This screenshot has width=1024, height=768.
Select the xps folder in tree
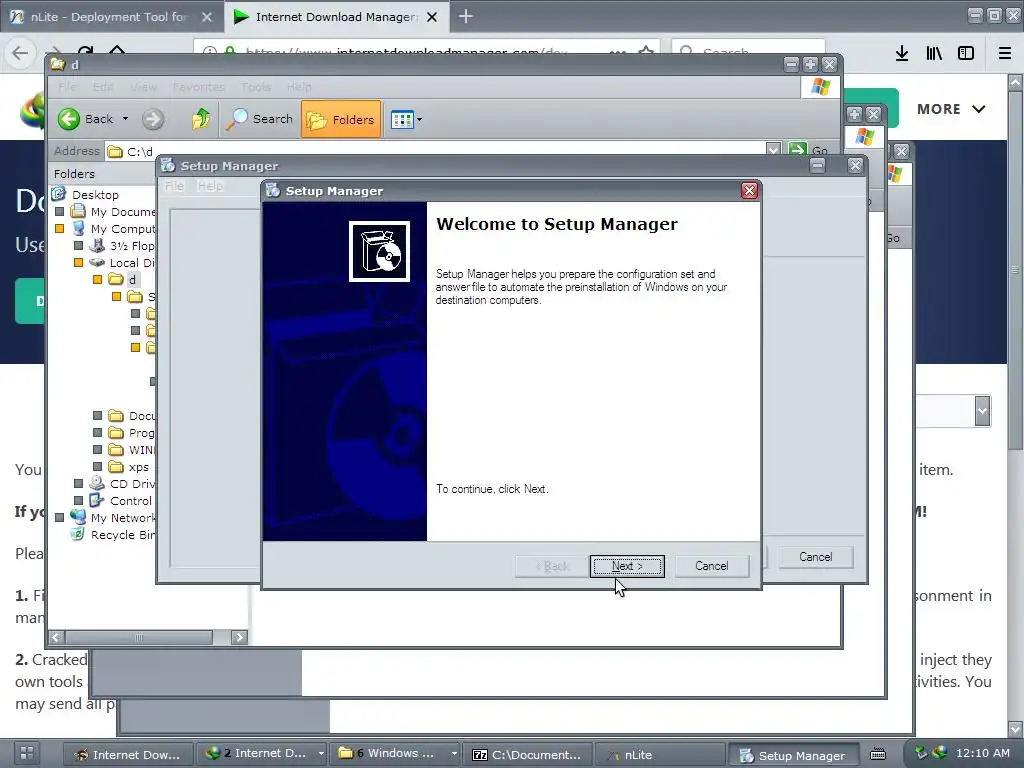tap(138, 467)
